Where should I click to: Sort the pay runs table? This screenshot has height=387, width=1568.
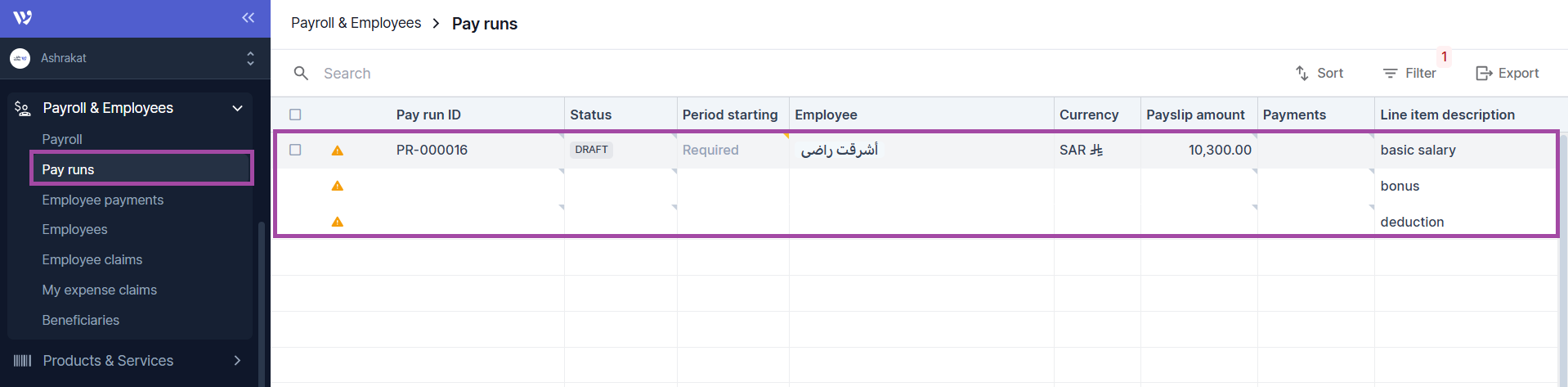click(x=1319, y=74)
